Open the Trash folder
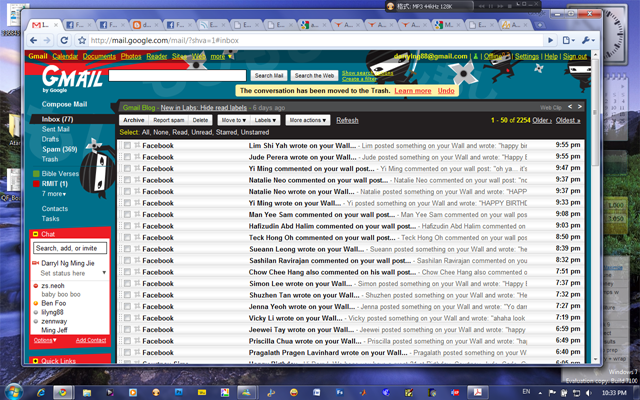Image resolution: width=640 pixels, height=400 pixels. click(x=50, y=159)
